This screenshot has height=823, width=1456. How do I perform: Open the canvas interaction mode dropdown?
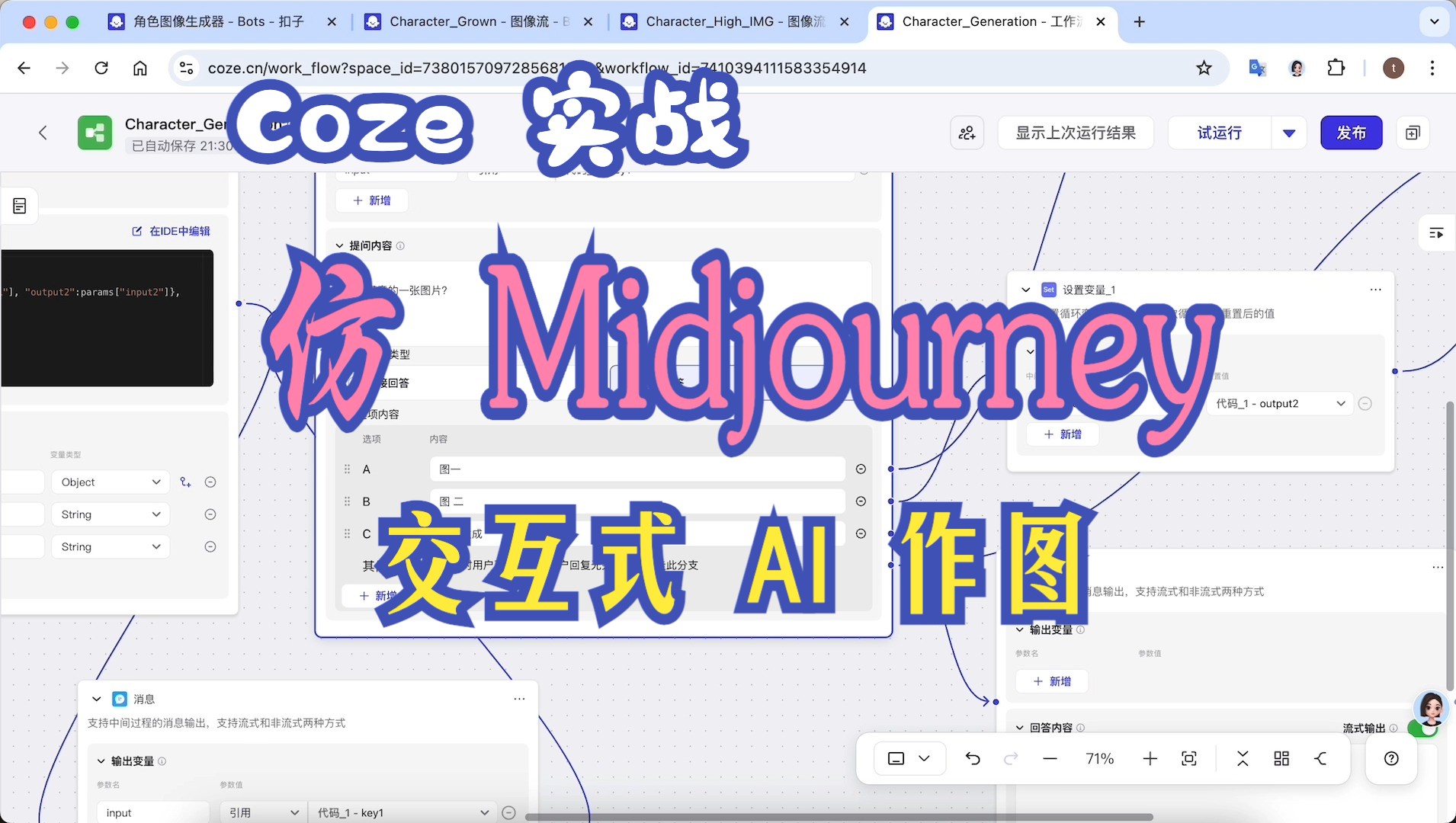[909, 758]
